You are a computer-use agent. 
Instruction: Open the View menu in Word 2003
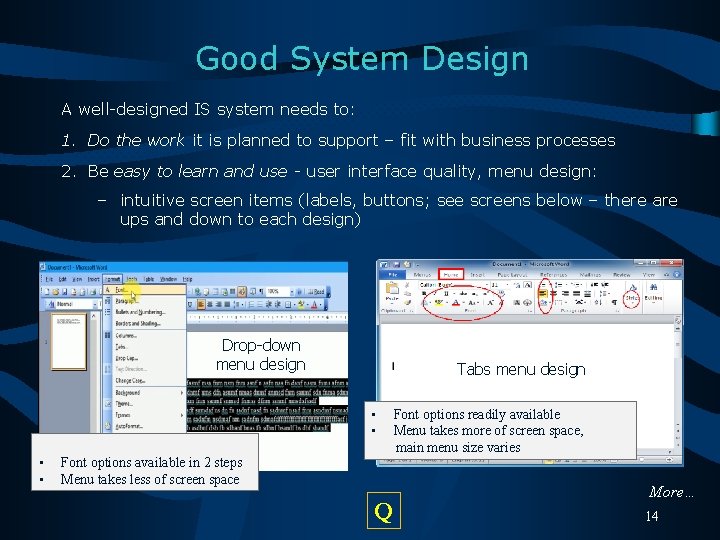pyautogui.click(x=77, y=279)
